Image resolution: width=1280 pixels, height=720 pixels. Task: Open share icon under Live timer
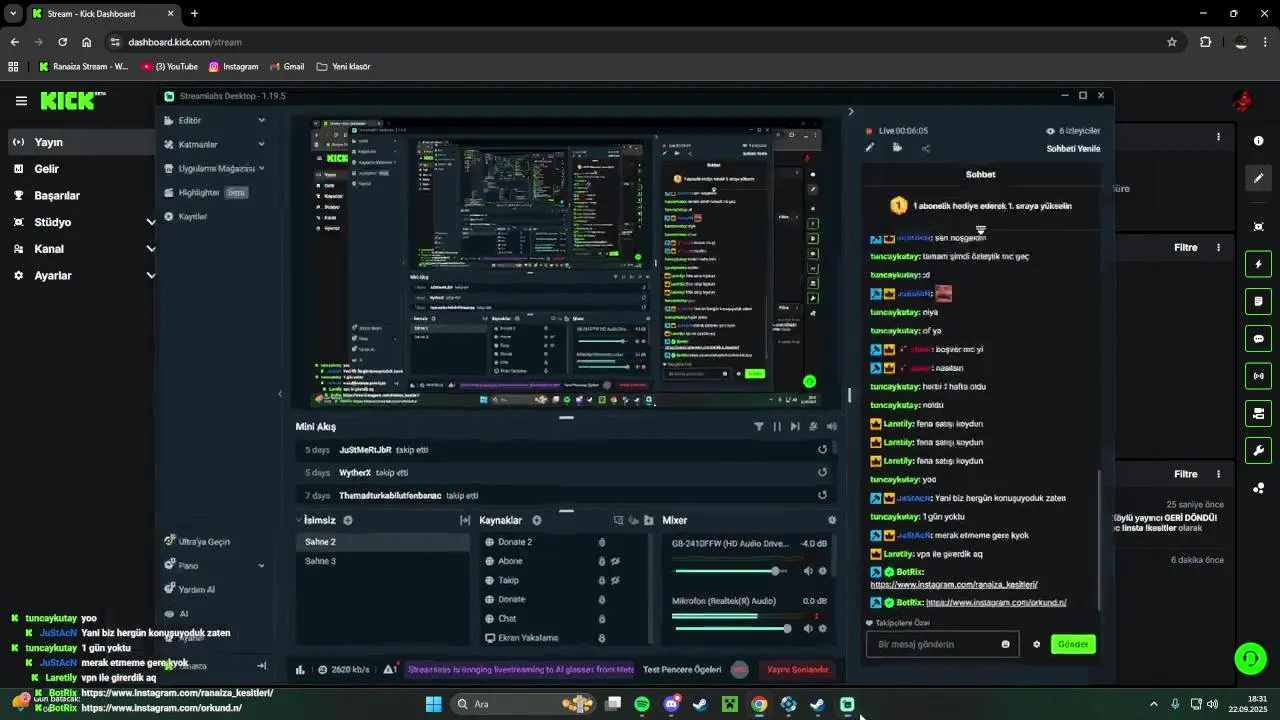pyautogui.click(x=925, y=148)
